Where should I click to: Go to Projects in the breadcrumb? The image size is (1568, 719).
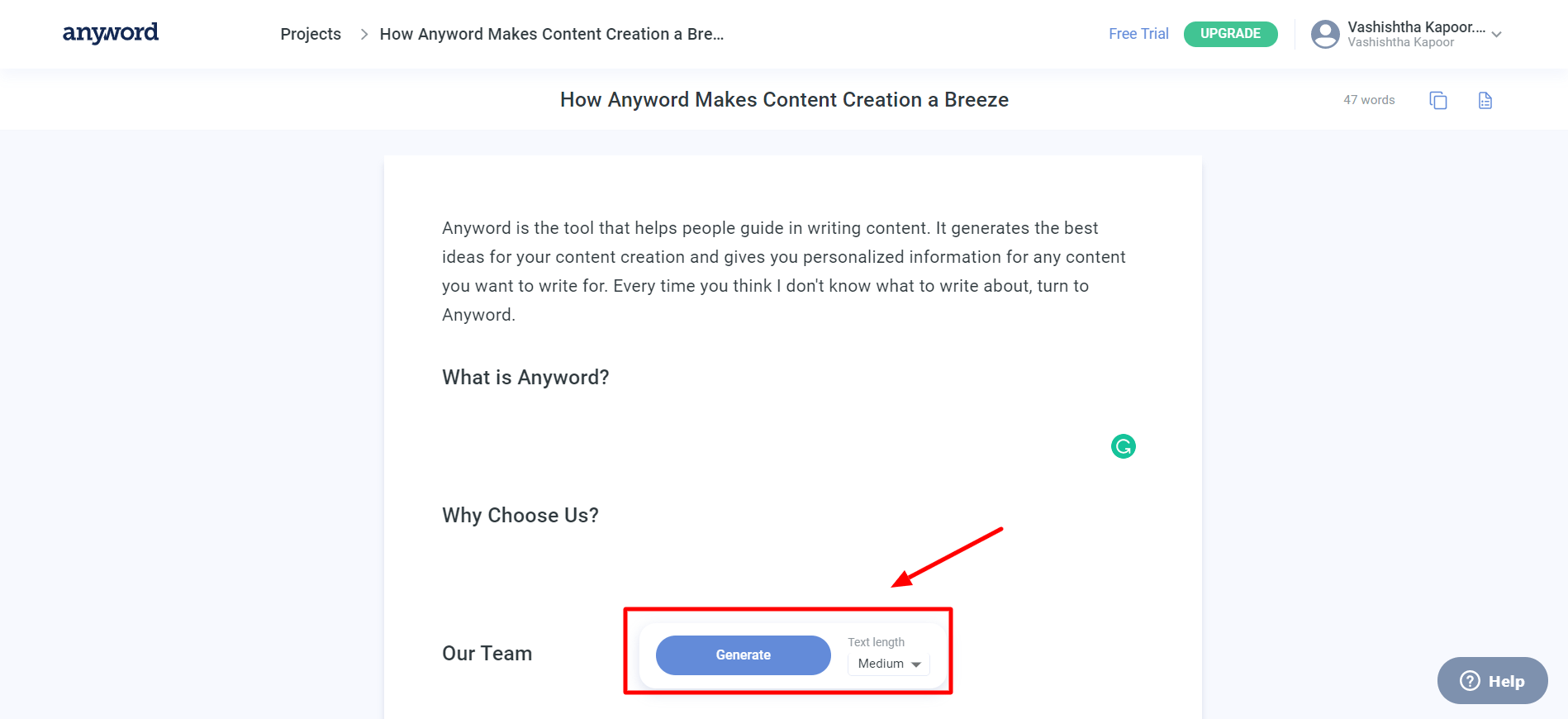click(311, 34)
